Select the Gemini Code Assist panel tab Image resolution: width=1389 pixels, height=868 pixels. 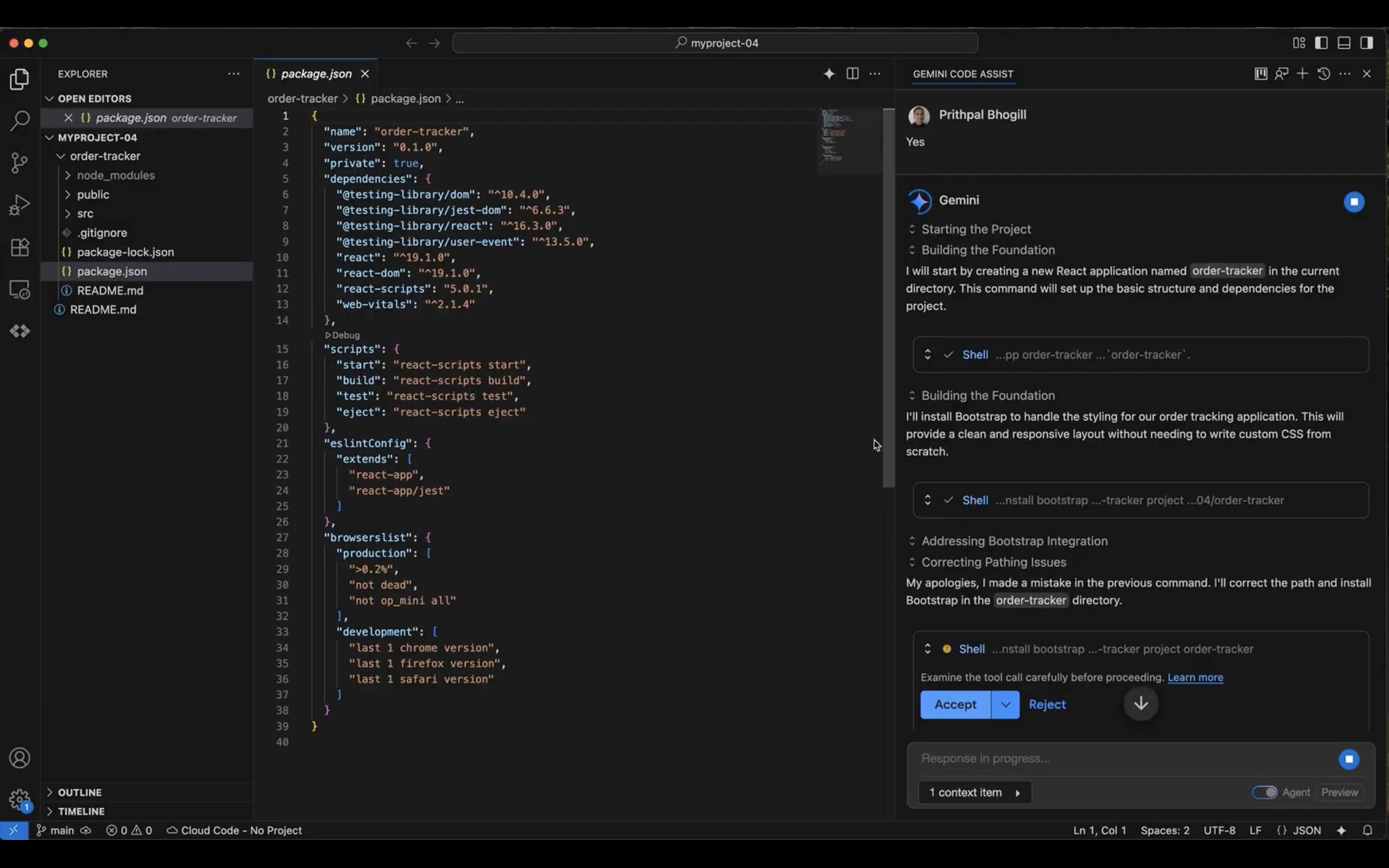pyautogui.click(x=963, y=73)
